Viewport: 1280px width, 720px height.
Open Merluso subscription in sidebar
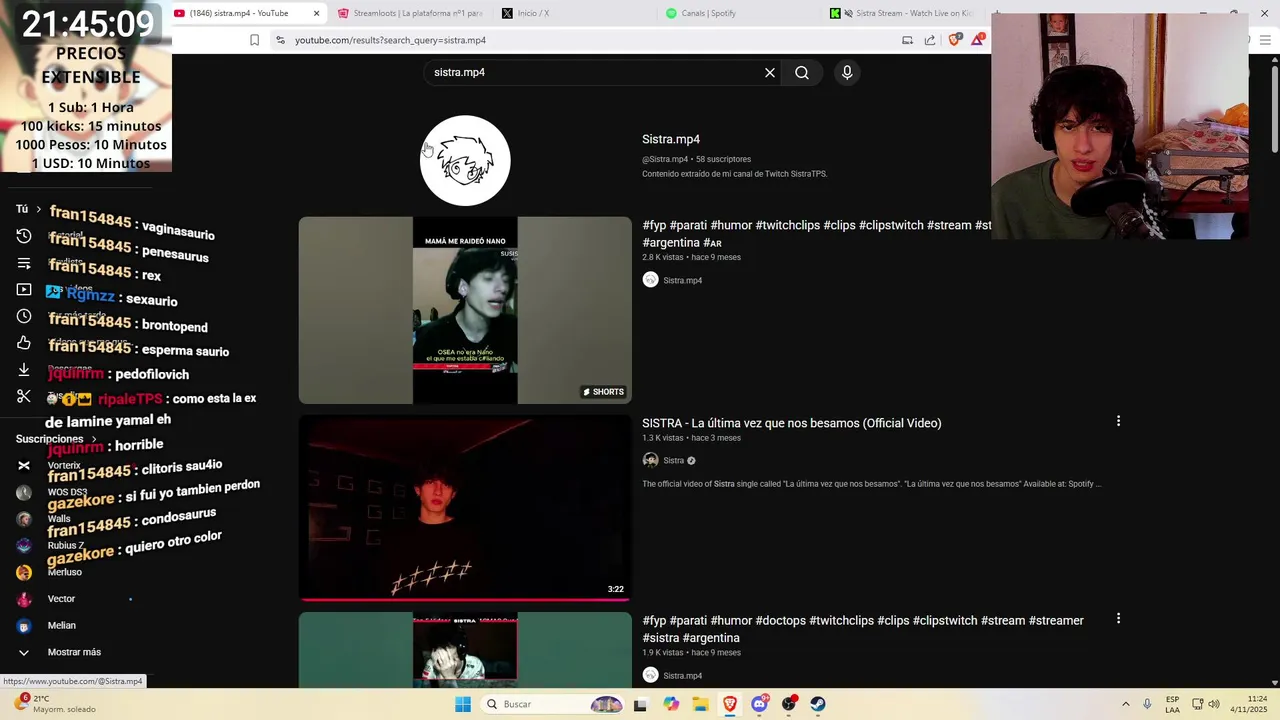pyautogui.click(x=65, y=572)
